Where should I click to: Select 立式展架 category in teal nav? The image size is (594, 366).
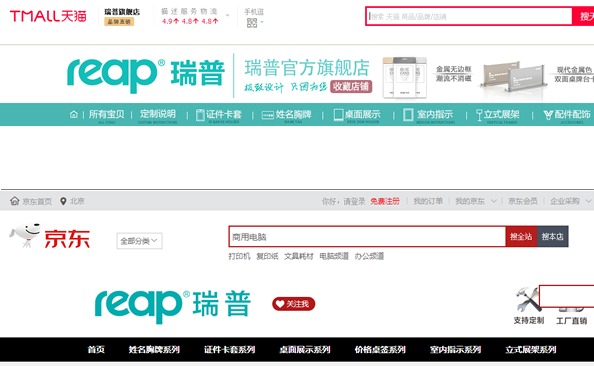pyautogui.click(x=497, y=115)
